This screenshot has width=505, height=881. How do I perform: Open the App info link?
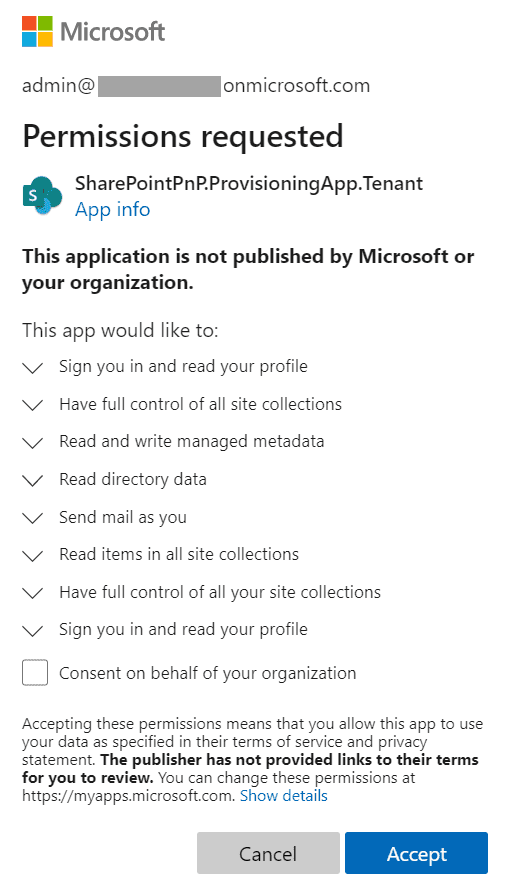click(112, 210)
